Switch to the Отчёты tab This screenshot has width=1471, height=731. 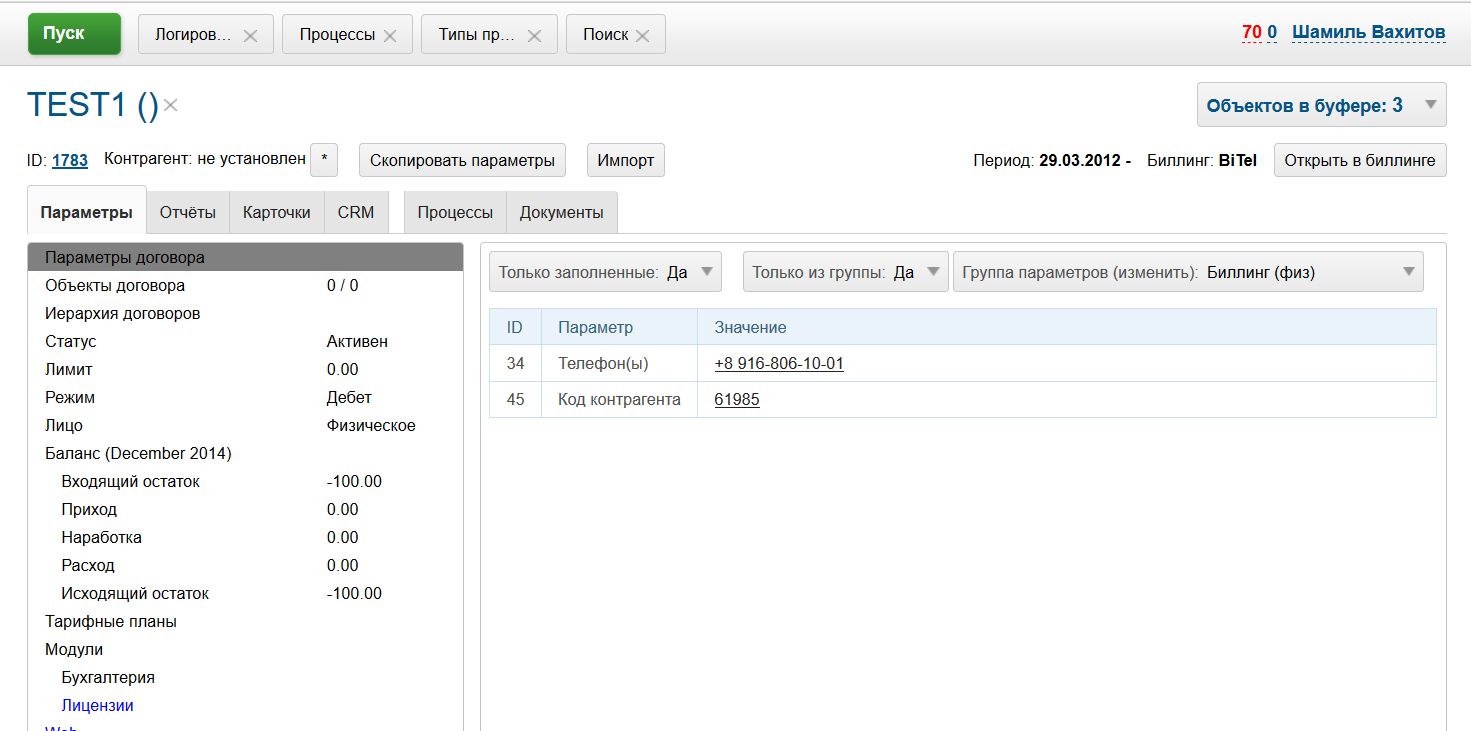(188, 212)
